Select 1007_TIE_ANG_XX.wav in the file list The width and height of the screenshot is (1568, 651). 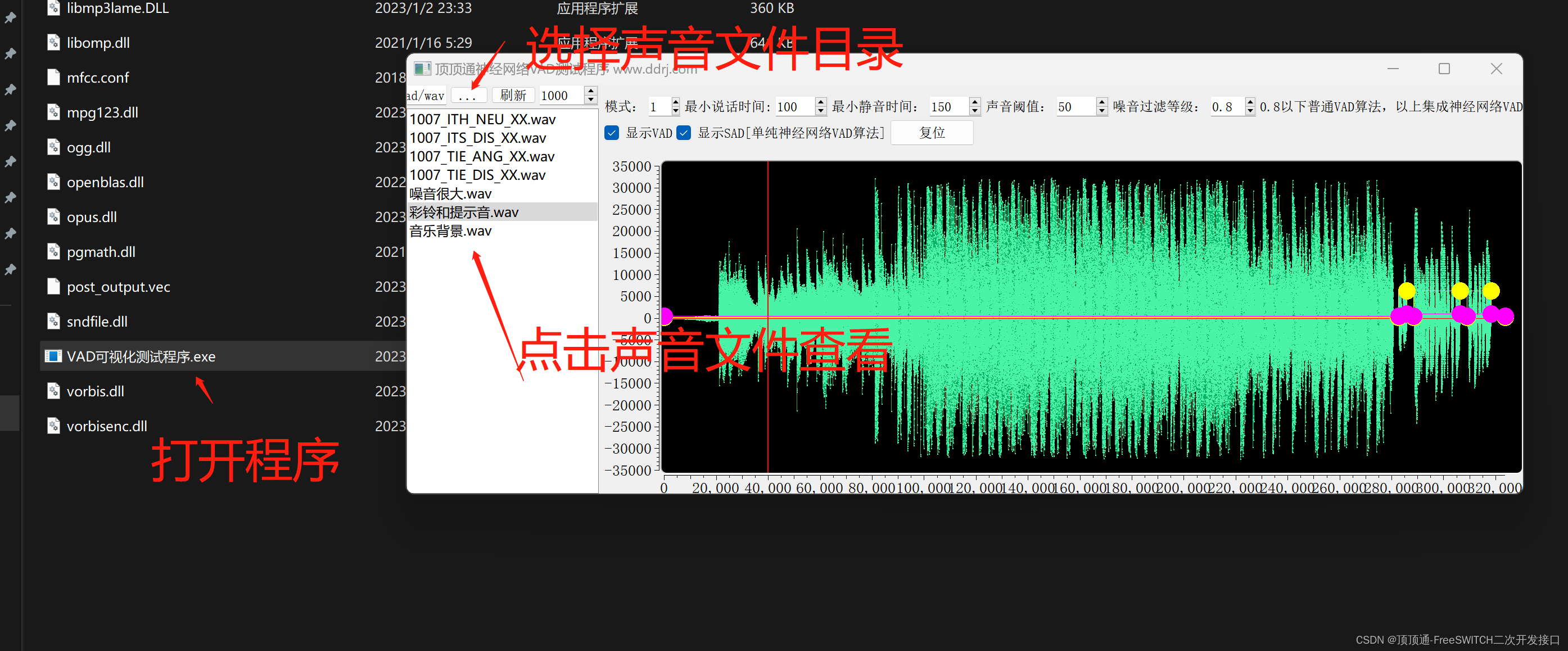coord(502,156)
